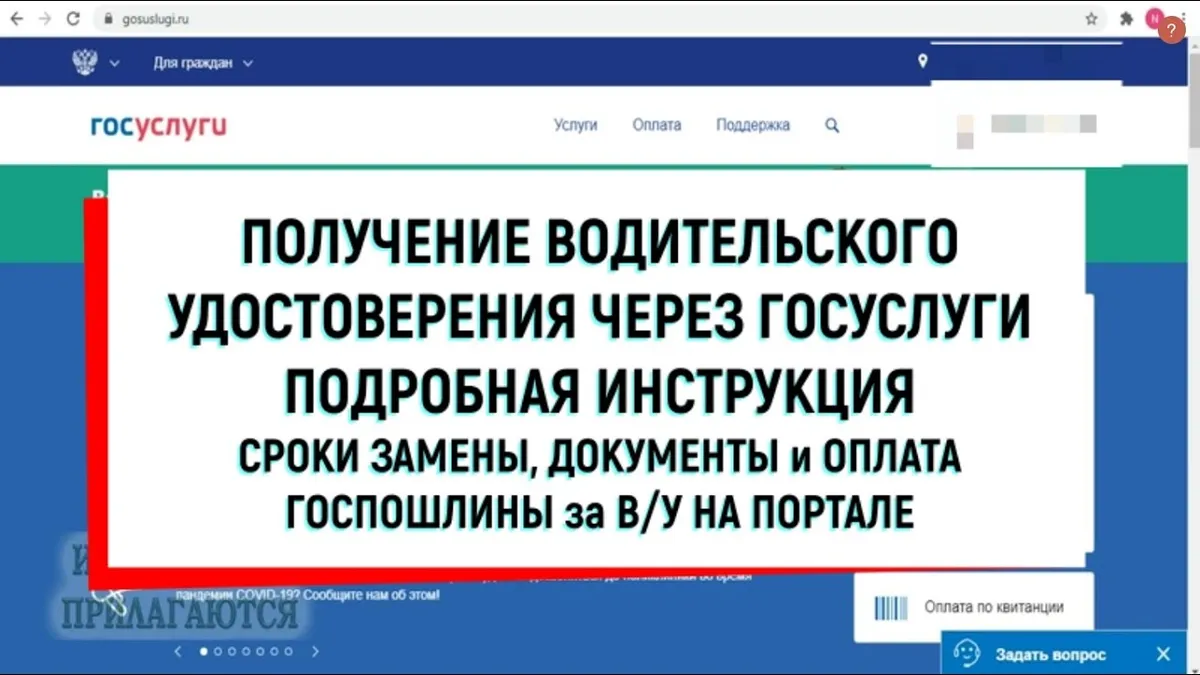
Task: Click the padlock site info icon
Action: (110, 19)
